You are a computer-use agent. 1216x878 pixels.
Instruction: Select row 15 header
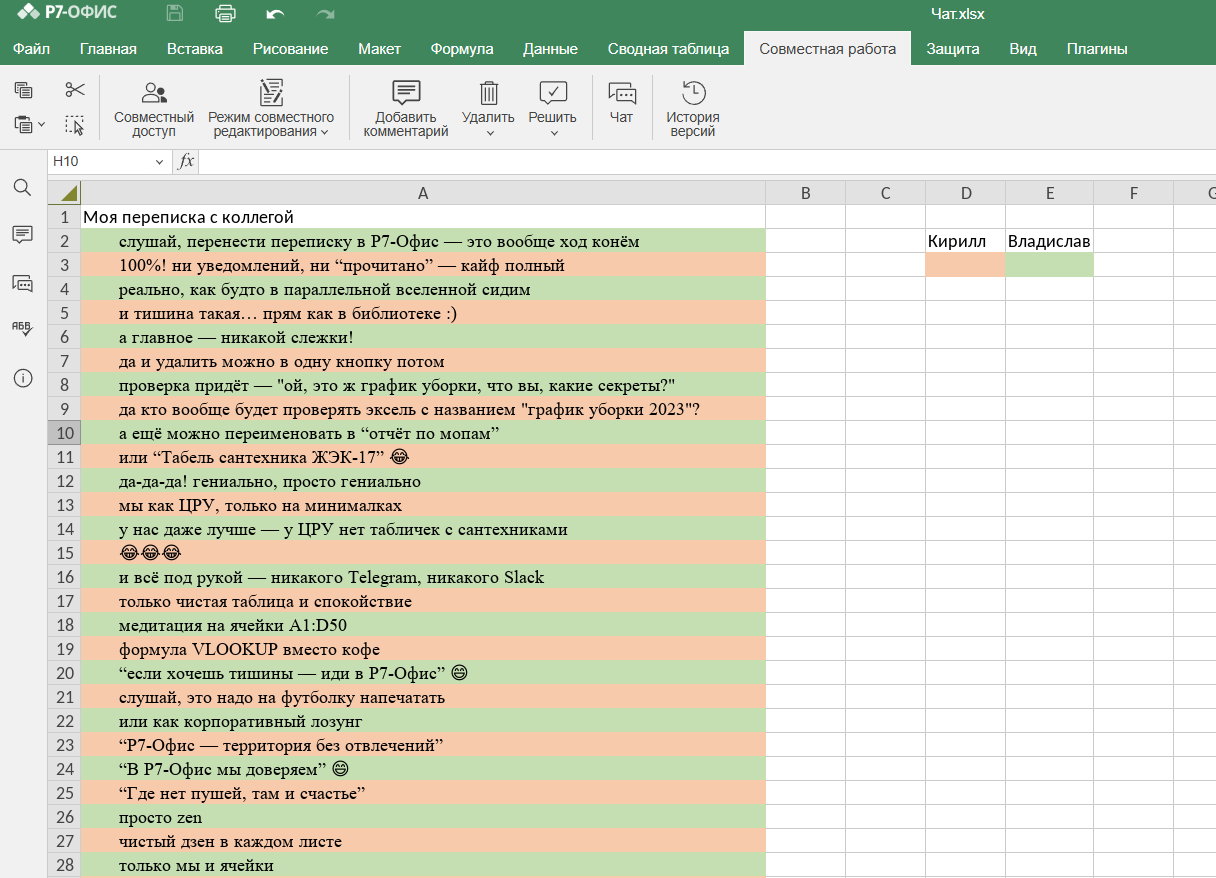[x=65, y=553]
